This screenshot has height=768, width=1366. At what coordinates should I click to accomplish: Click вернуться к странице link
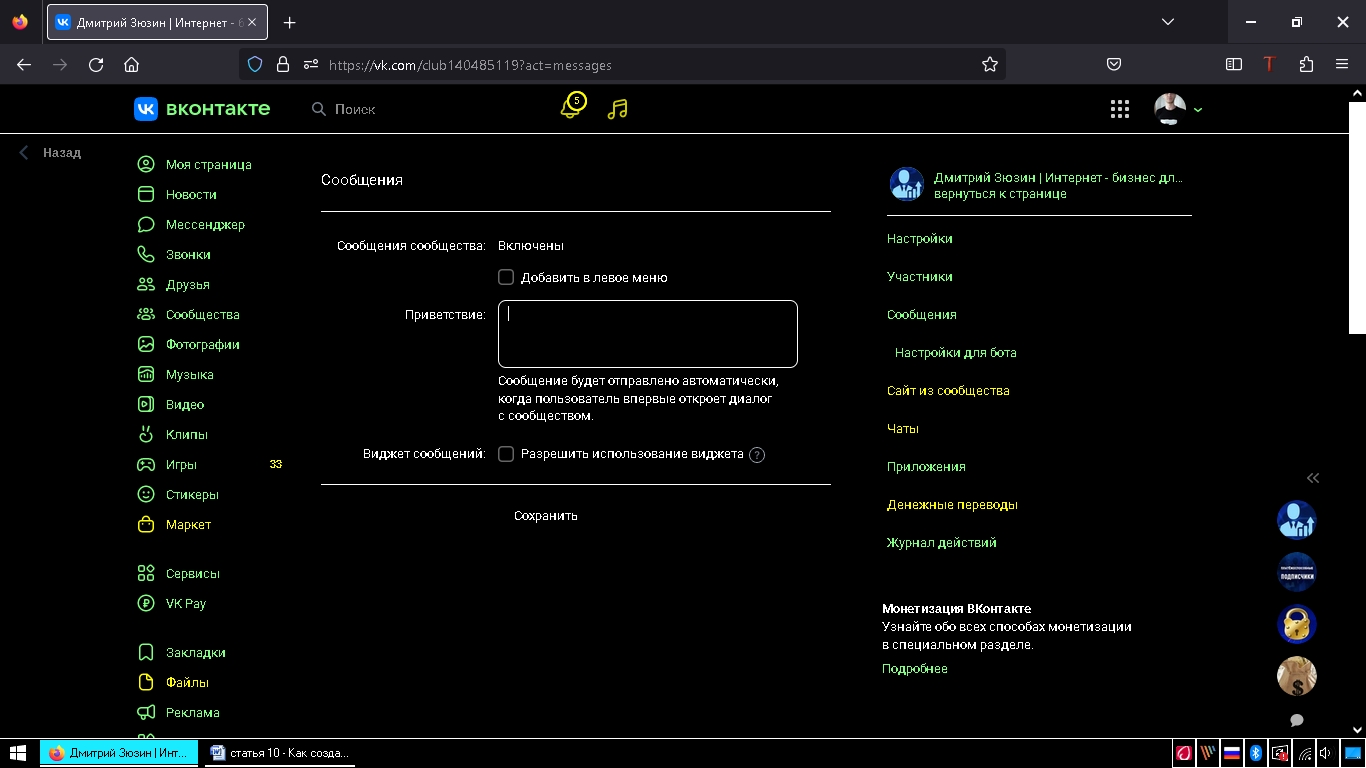1000,194
